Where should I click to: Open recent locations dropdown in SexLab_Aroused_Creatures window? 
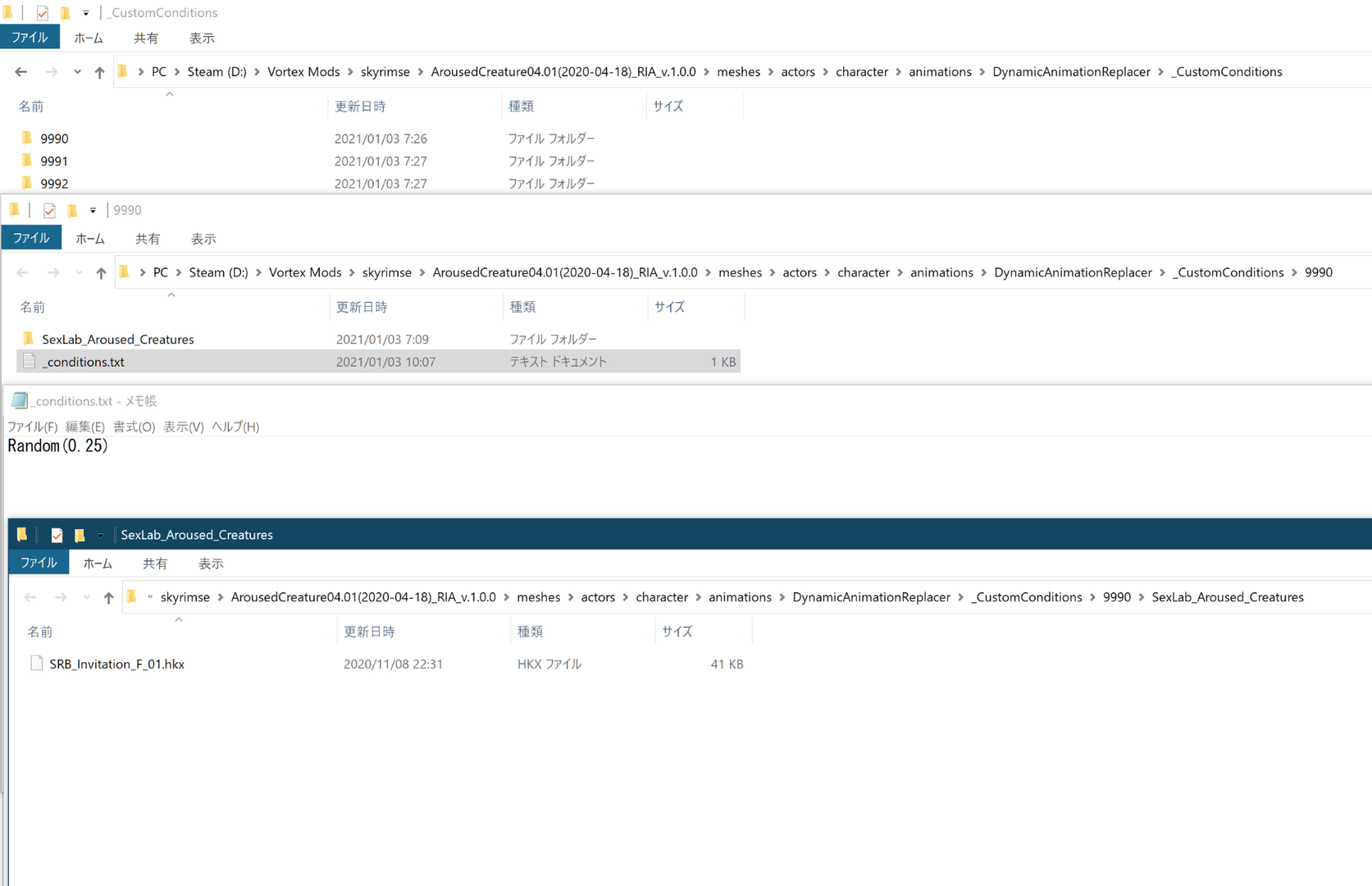coord(86,598)
